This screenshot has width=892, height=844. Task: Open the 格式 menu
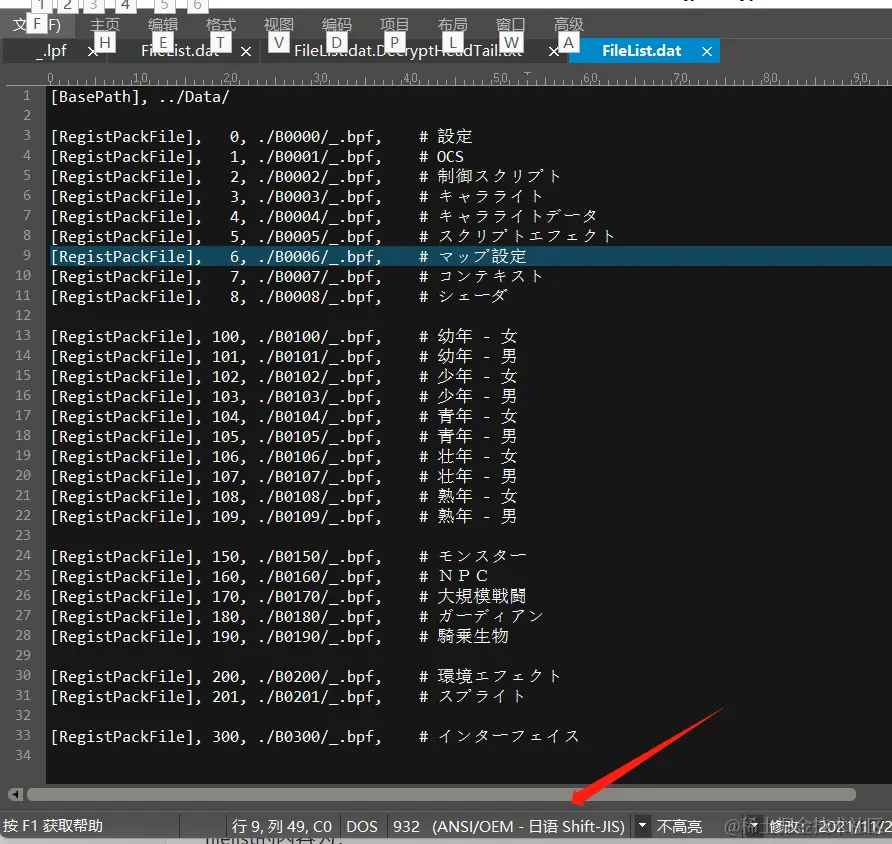click(x=221, y=24)
